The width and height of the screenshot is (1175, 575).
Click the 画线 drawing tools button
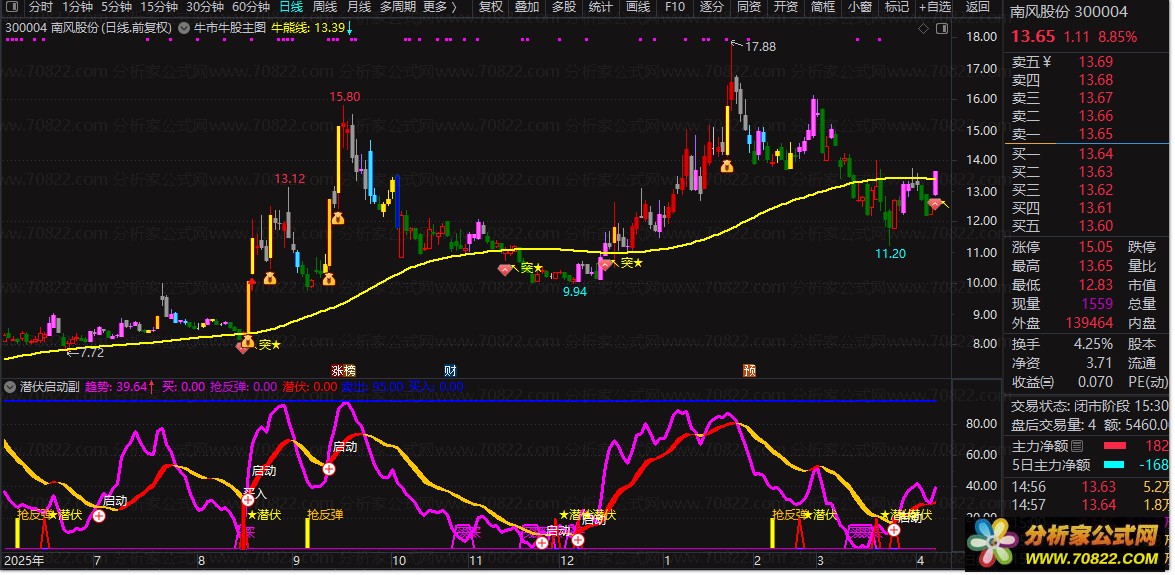(x=637, y=7)
